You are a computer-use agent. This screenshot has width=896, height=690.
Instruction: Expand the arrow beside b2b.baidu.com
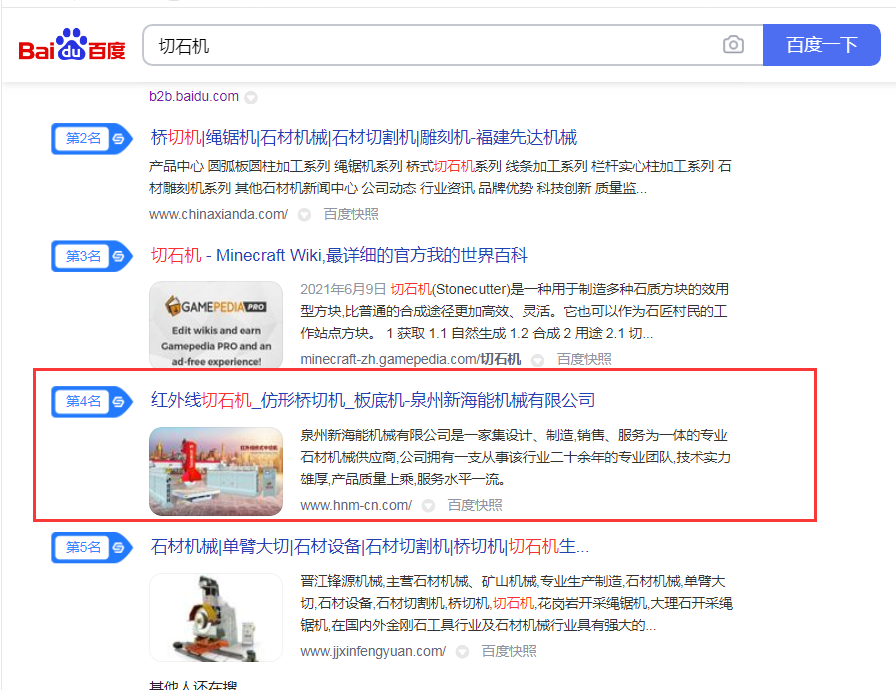click(x=251, y=97)
